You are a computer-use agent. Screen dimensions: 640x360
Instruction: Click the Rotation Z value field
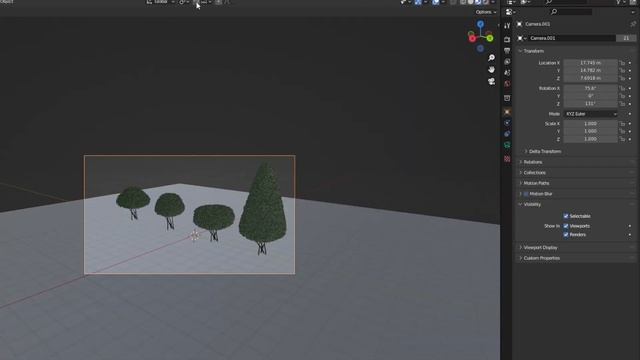click(591, 104)
